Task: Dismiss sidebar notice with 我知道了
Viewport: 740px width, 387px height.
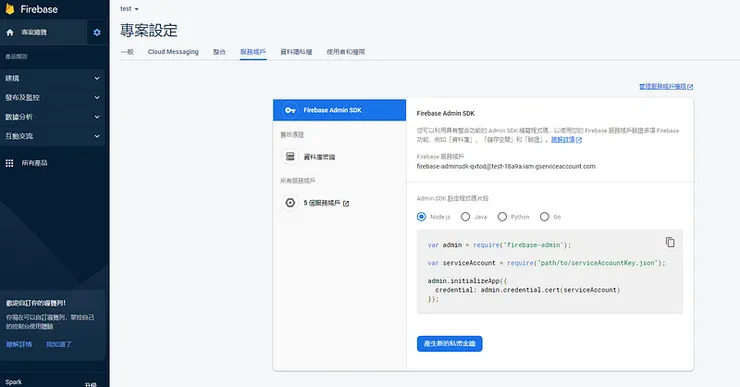Action: click(x=59, y=345)
